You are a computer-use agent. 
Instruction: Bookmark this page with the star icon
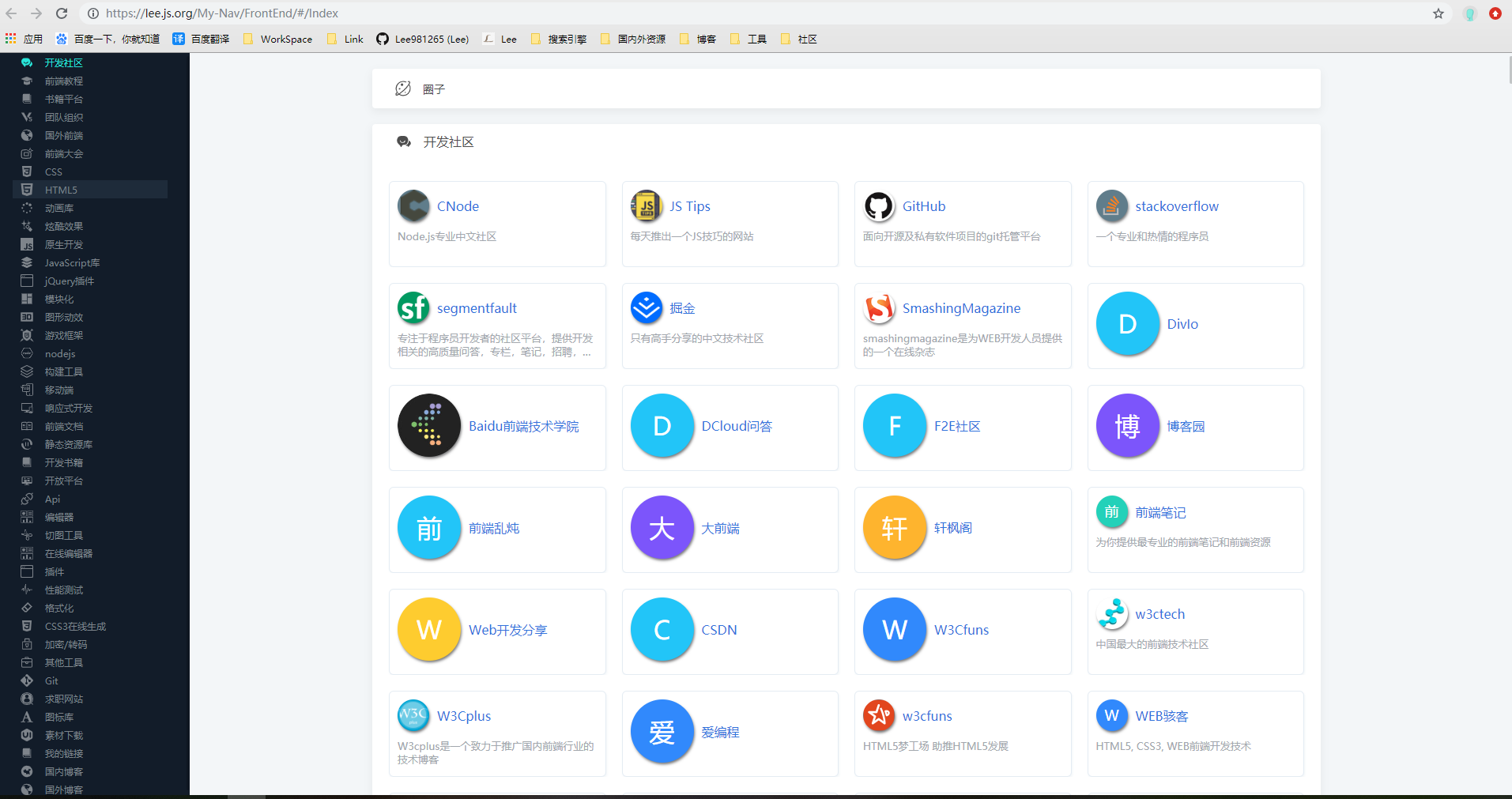tap(1438, 13)
